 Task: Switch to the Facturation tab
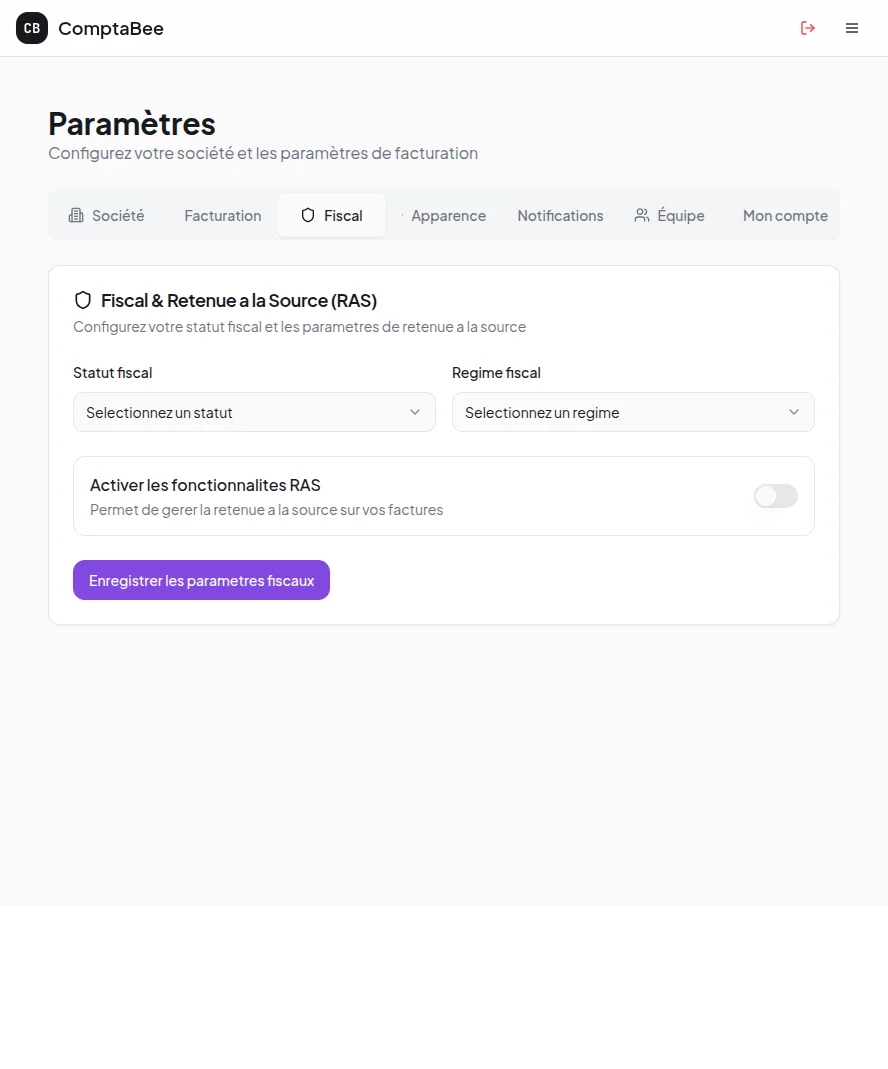(x=223, y=216)
